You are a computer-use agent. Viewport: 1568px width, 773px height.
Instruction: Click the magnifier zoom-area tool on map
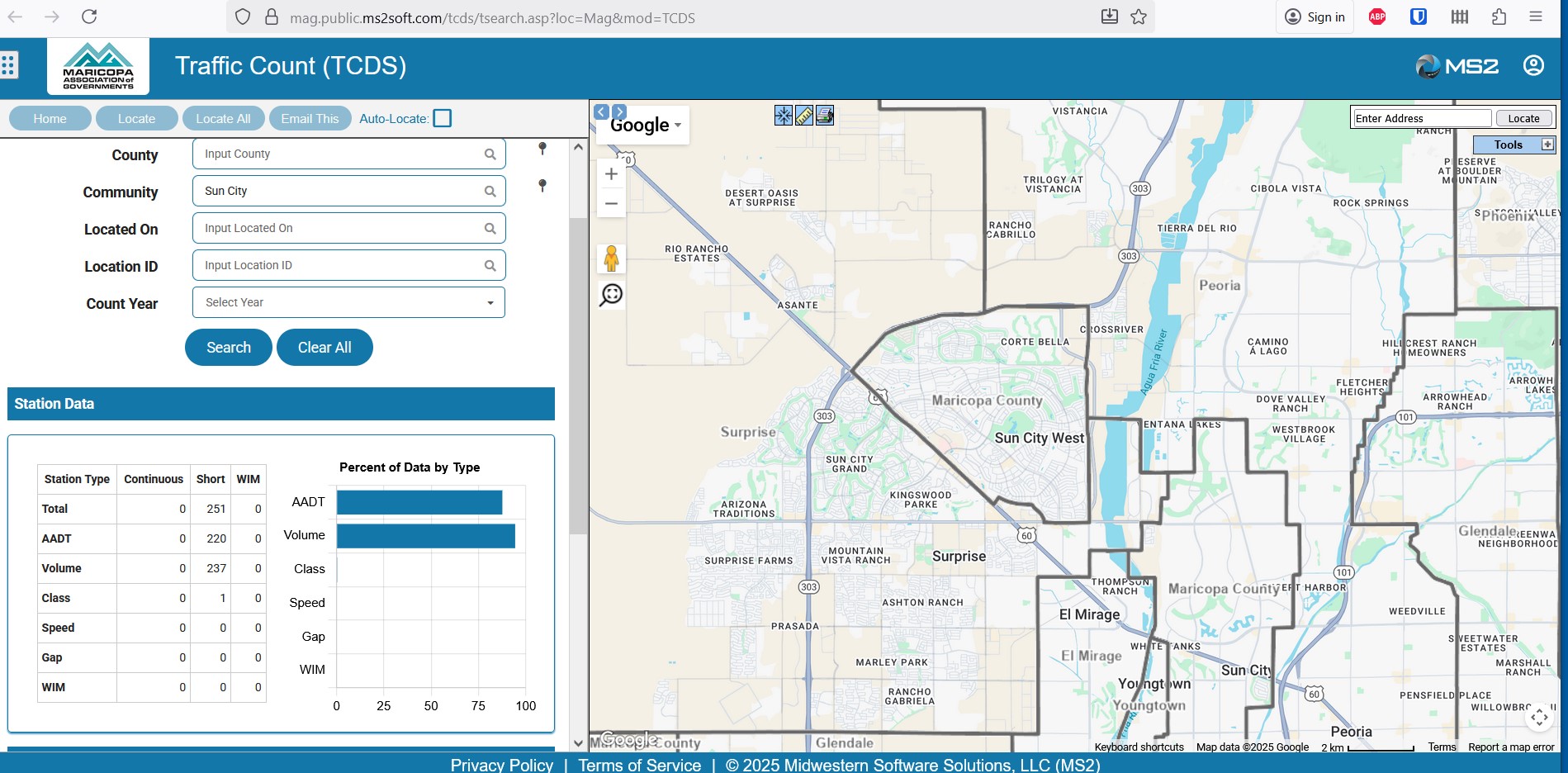(x=611, y=295)
